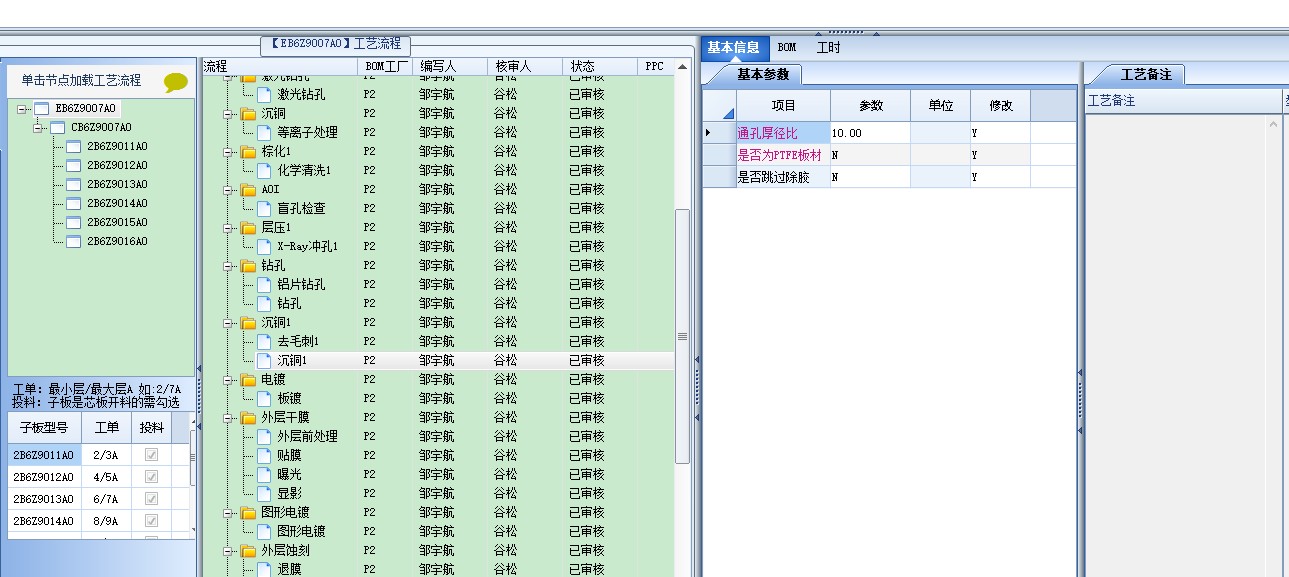The height and width of the screenshot is (577, 1289).
Task: Toggle 投料 checkbox for 2B6Z9011A0
Action: click(x=151, y=455)
